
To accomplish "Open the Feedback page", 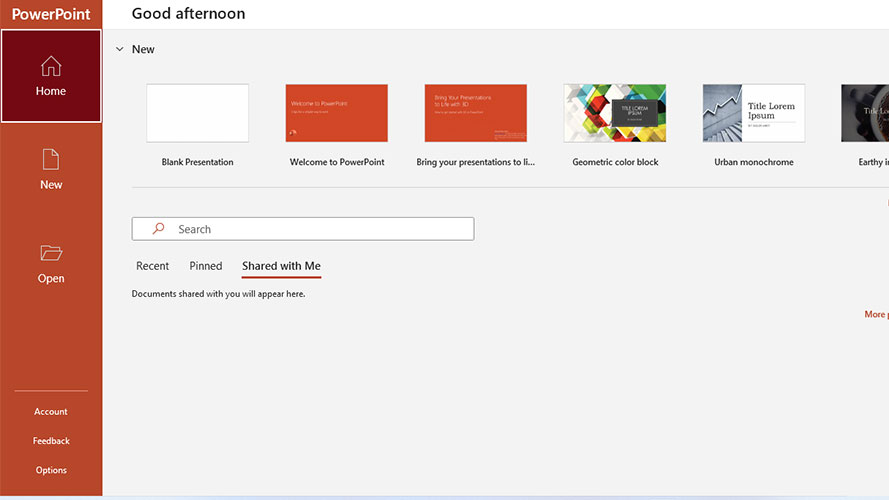I will [51, 440].
